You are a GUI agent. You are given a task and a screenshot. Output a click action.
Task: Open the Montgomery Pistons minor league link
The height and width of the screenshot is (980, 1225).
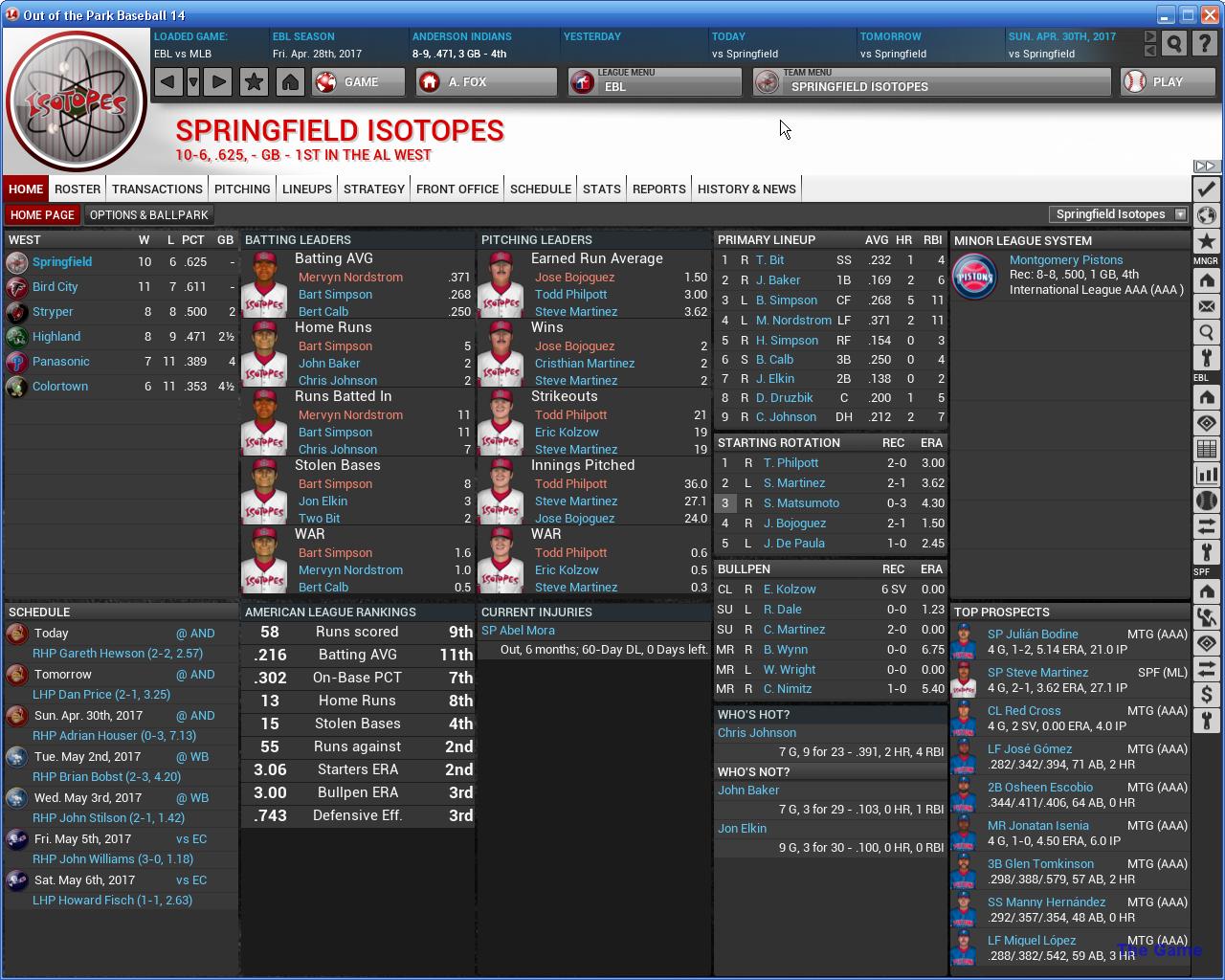[1066, 260]
